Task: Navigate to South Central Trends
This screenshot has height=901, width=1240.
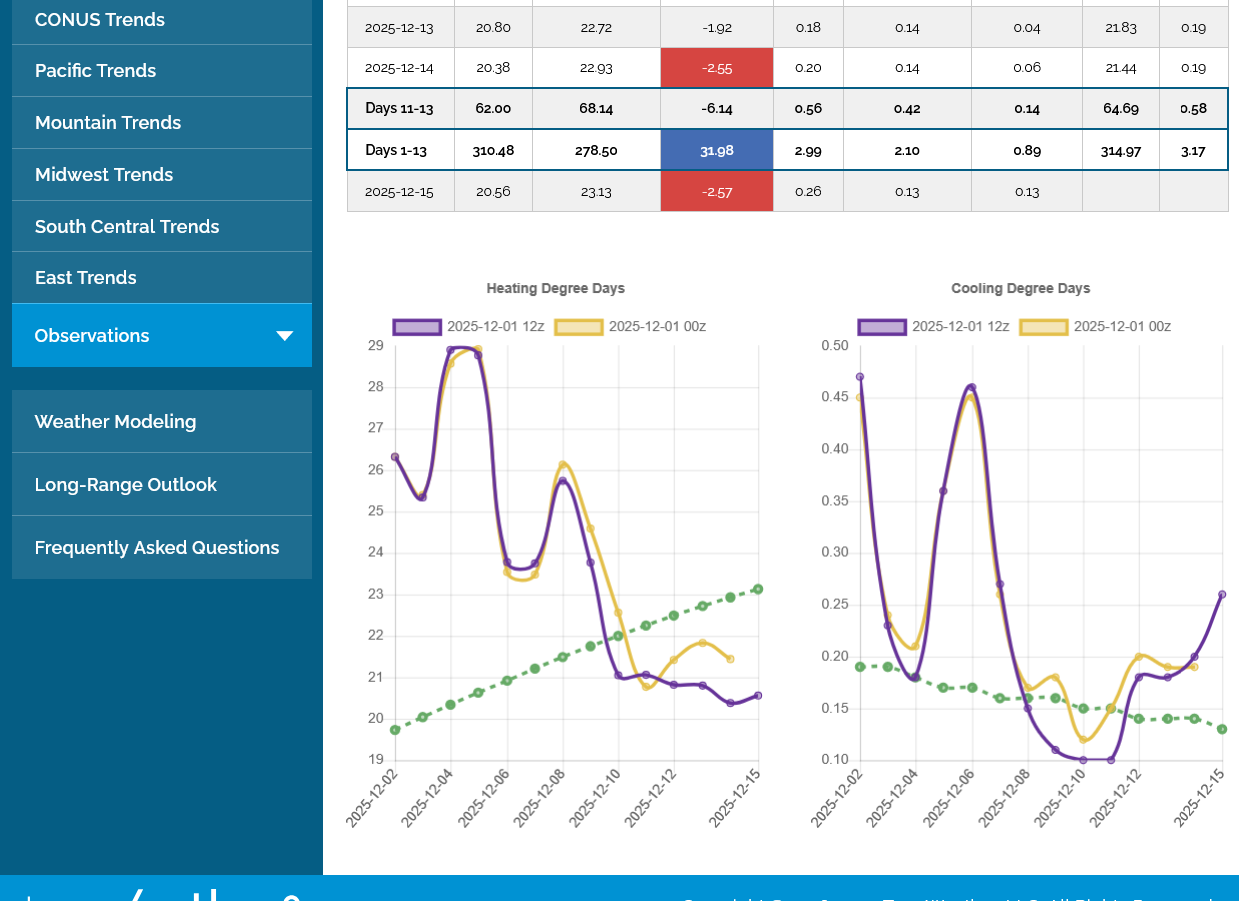Action: click(127, 227)
